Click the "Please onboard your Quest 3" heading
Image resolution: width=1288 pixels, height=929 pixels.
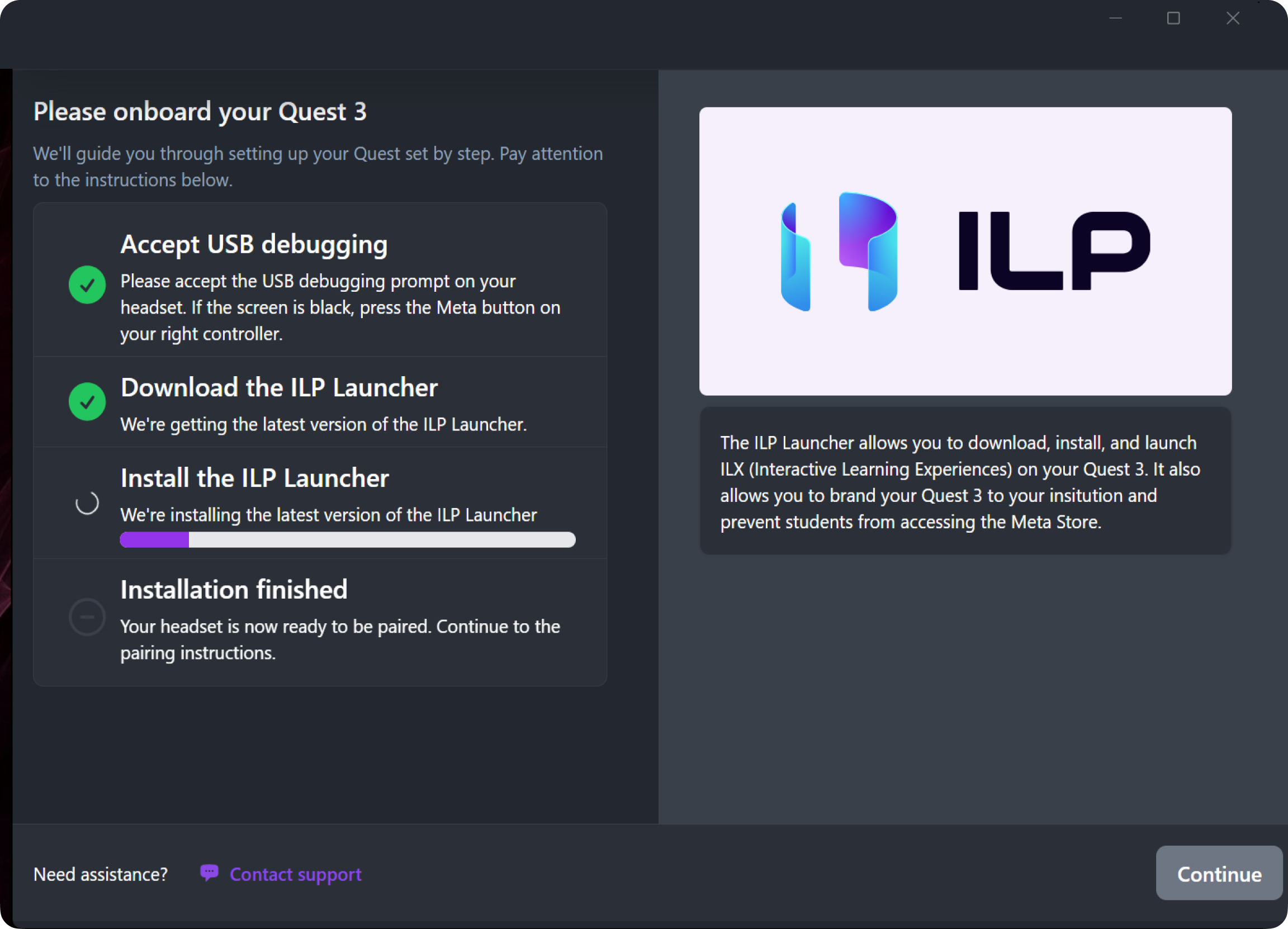click(200, 111)
